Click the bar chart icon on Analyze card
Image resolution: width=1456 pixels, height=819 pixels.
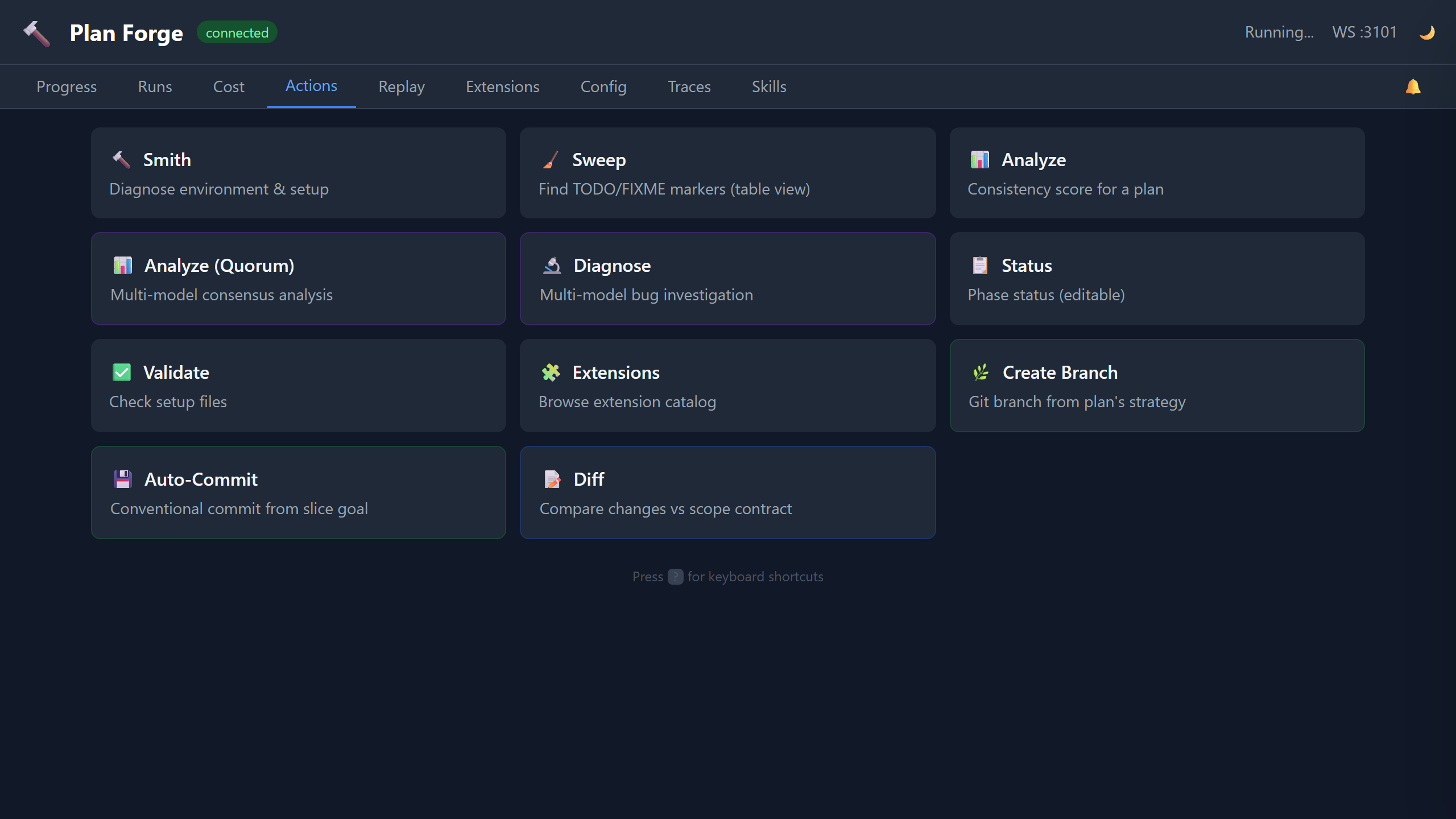979,160
